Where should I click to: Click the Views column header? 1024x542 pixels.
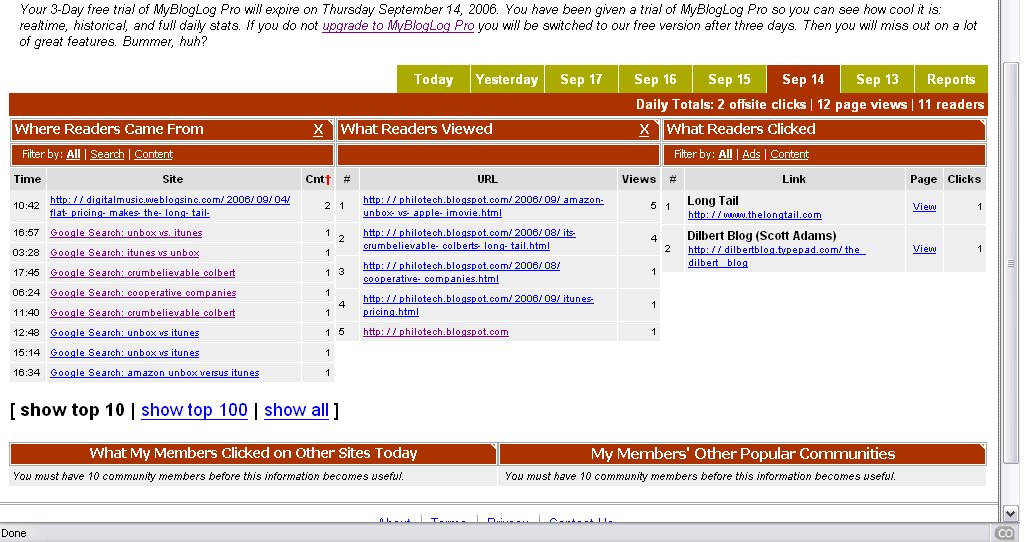click(x=639, y=180)
